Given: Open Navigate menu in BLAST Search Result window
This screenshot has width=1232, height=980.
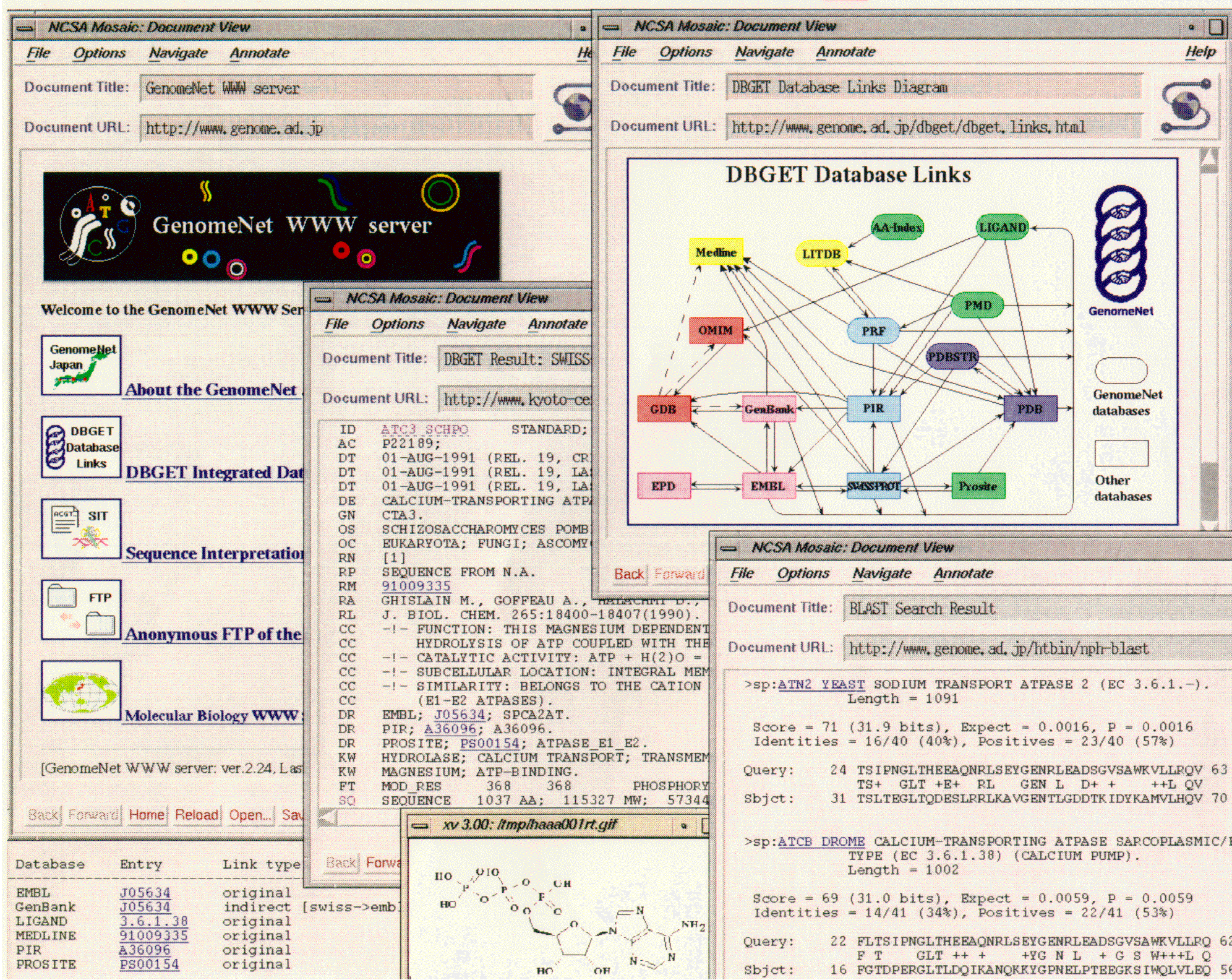Looking at the screenshot, I should pos(881,574).
